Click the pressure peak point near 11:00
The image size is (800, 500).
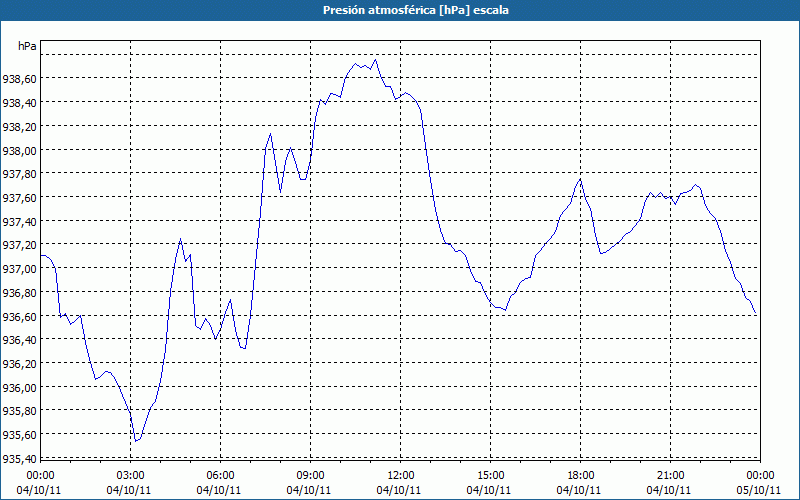pyautogui.click(x=376, y=60)
